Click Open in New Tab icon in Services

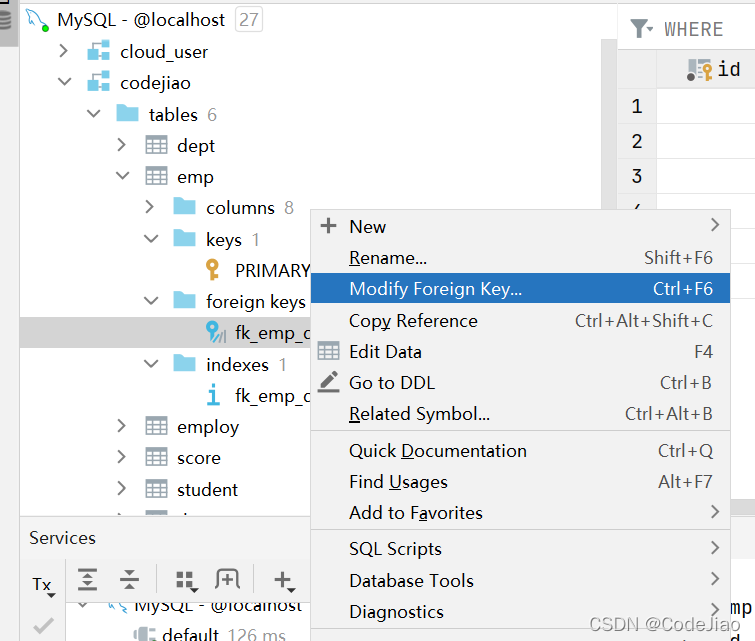[x=227, y=579]
